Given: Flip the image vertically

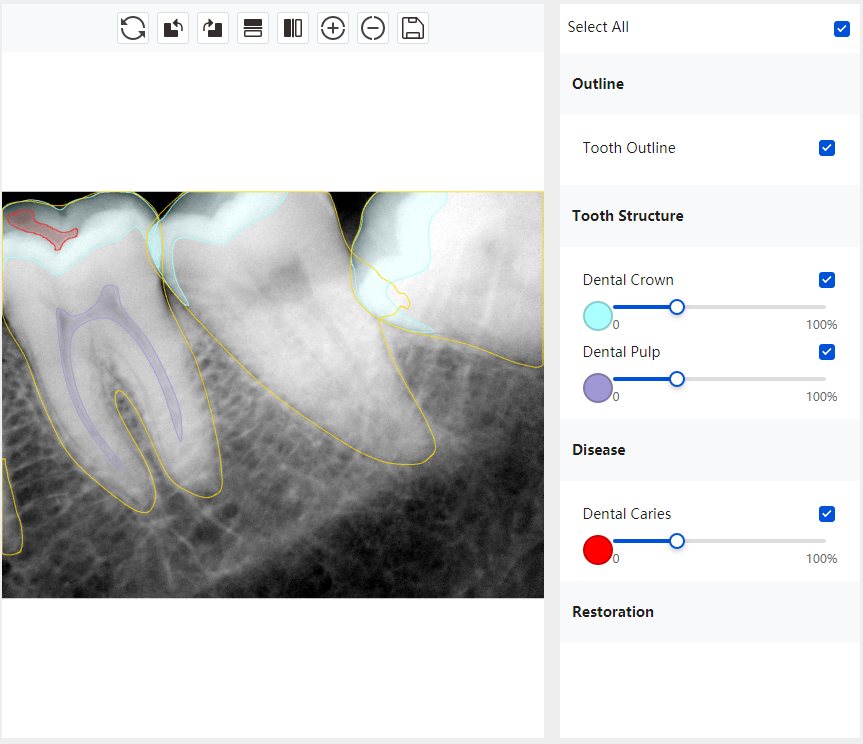Looking at the screenshot, I should point(253,28).
